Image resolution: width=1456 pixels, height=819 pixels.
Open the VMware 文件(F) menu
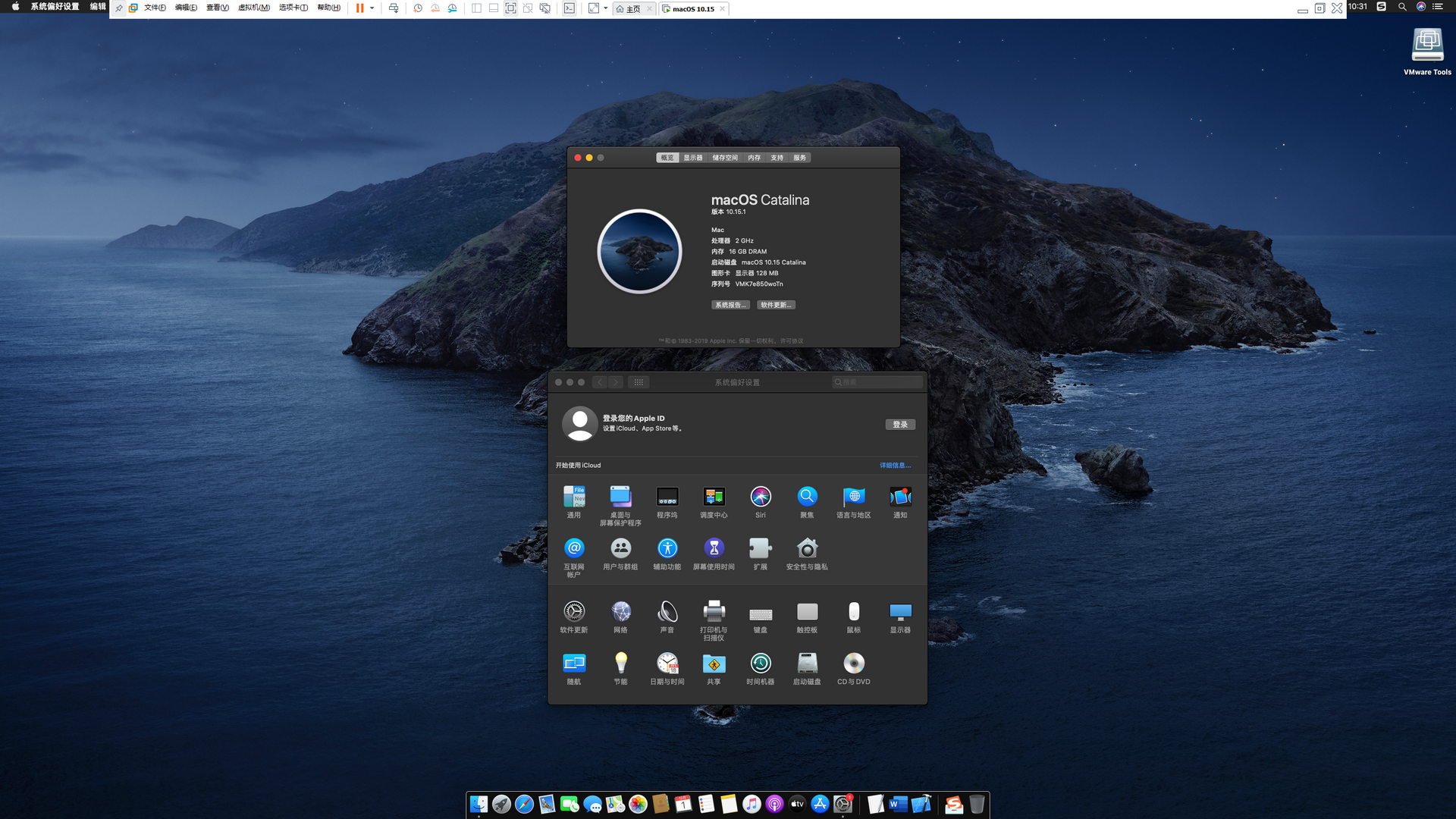coord(155,8)
